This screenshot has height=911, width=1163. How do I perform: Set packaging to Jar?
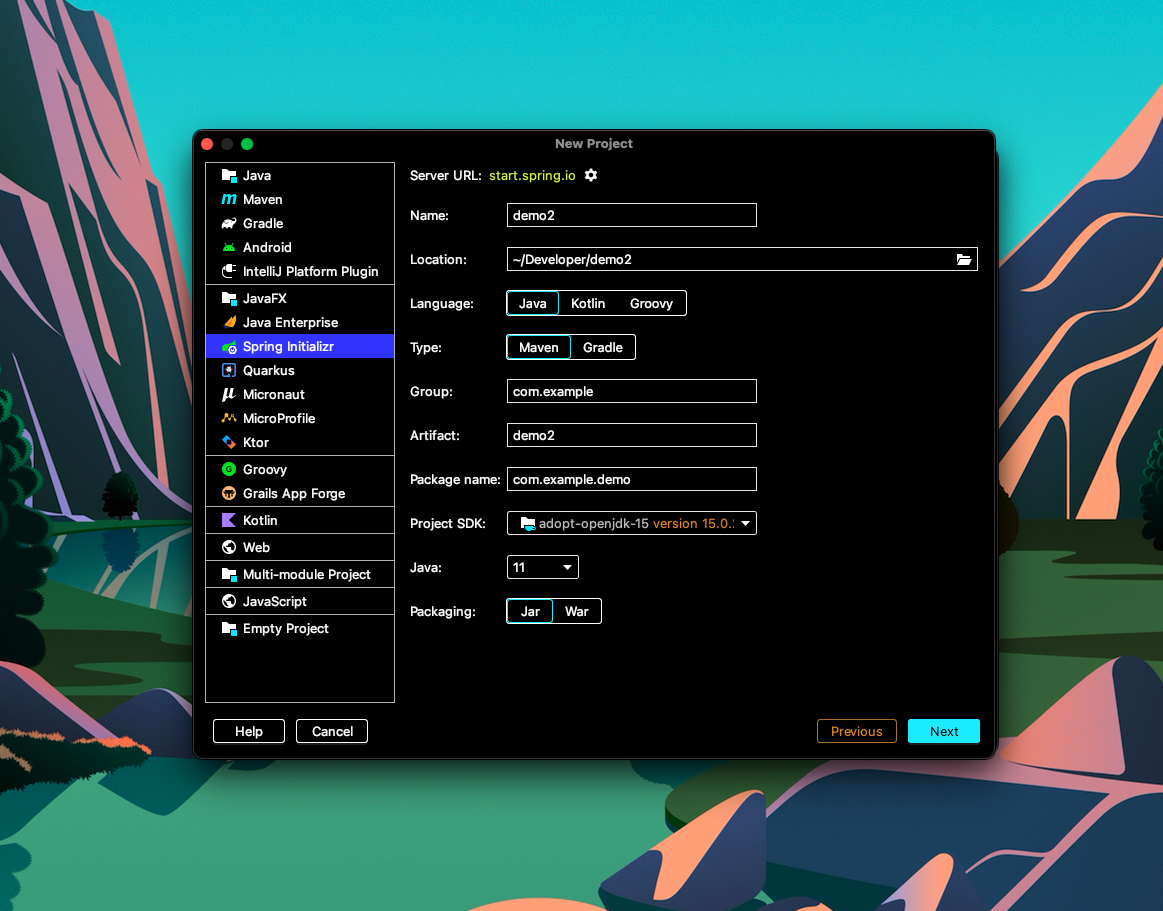[x=530, y=612]
